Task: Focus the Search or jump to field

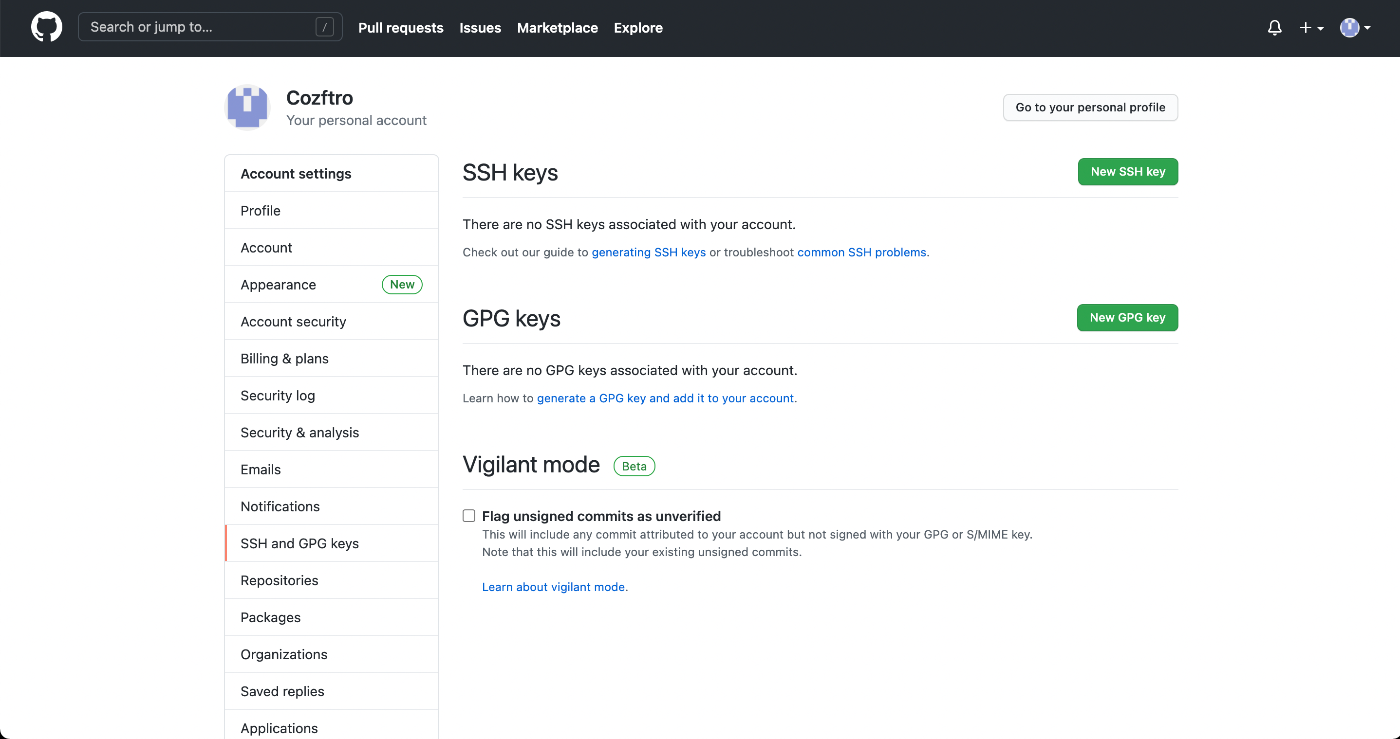Action: coord(210,27)
